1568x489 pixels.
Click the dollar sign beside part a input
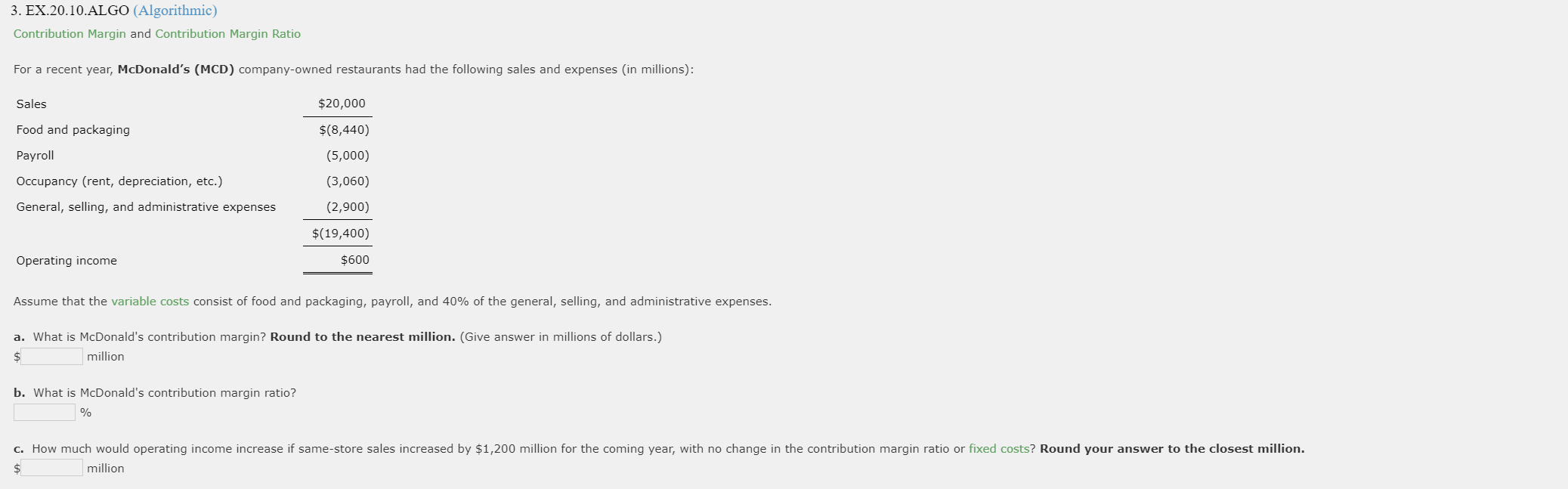[16, 356]
